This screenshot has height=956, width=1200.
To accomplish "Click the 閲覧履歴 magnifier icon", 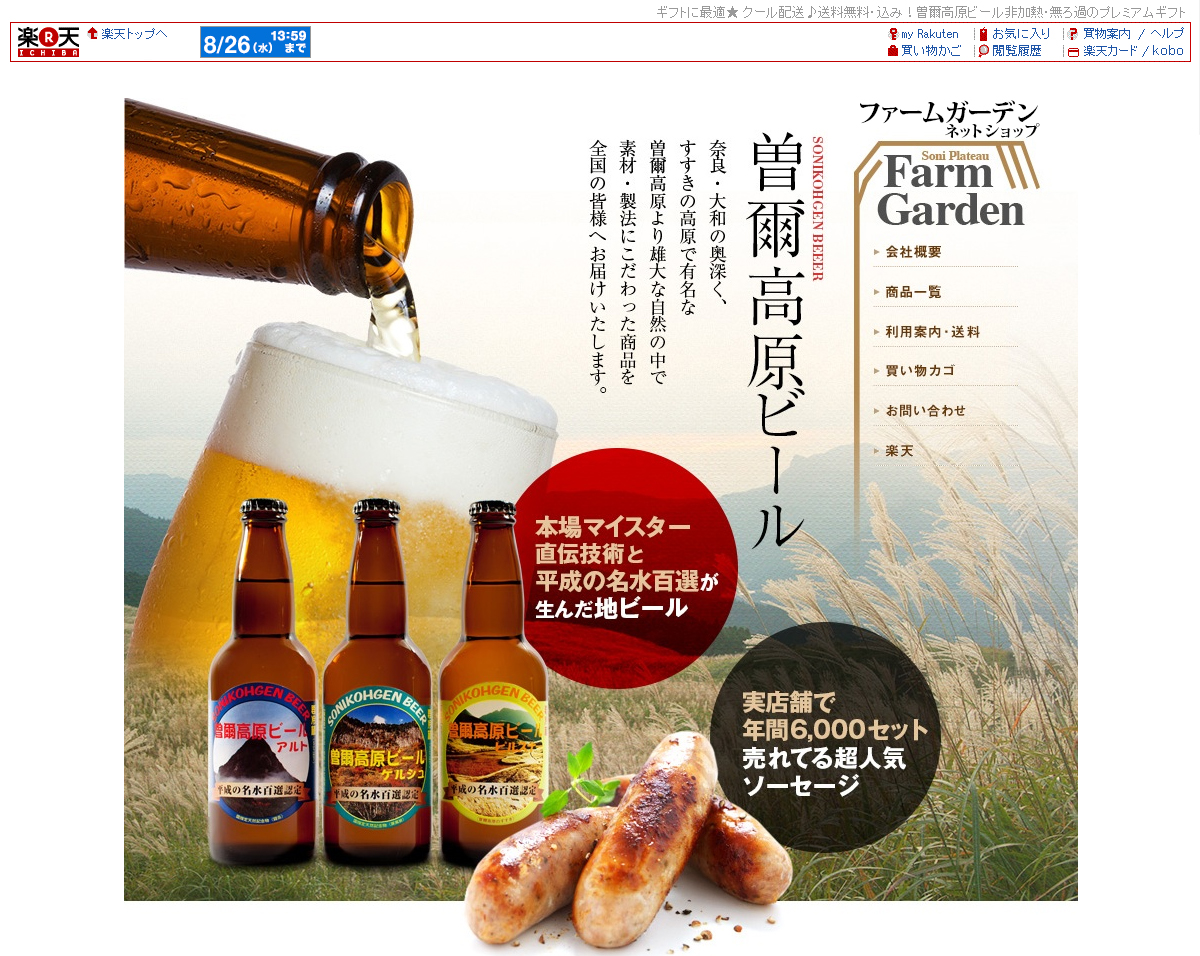I will [x=984, y=51].
